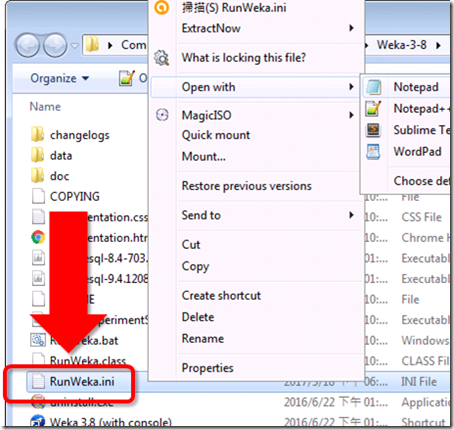The image size is (454, 430).
Task: Click the Notepad icon in submenu
Action: click(373, 87)
